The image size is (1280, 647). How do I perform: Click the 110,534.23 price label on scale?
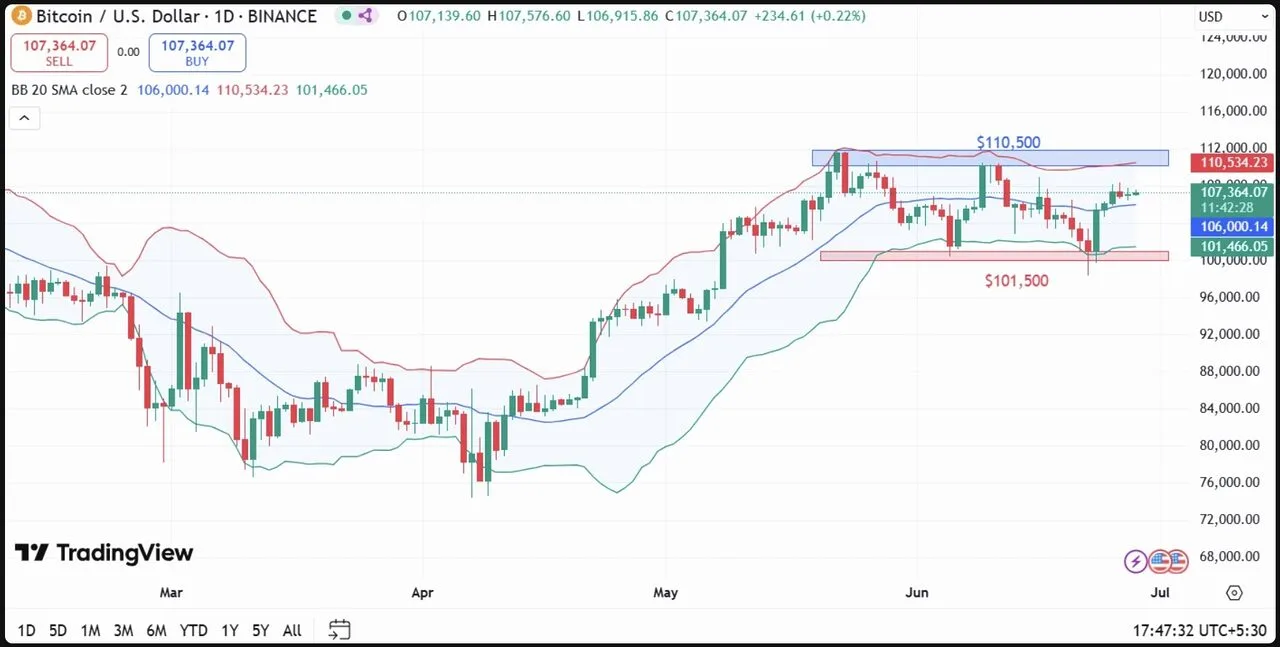point(1232,162)
